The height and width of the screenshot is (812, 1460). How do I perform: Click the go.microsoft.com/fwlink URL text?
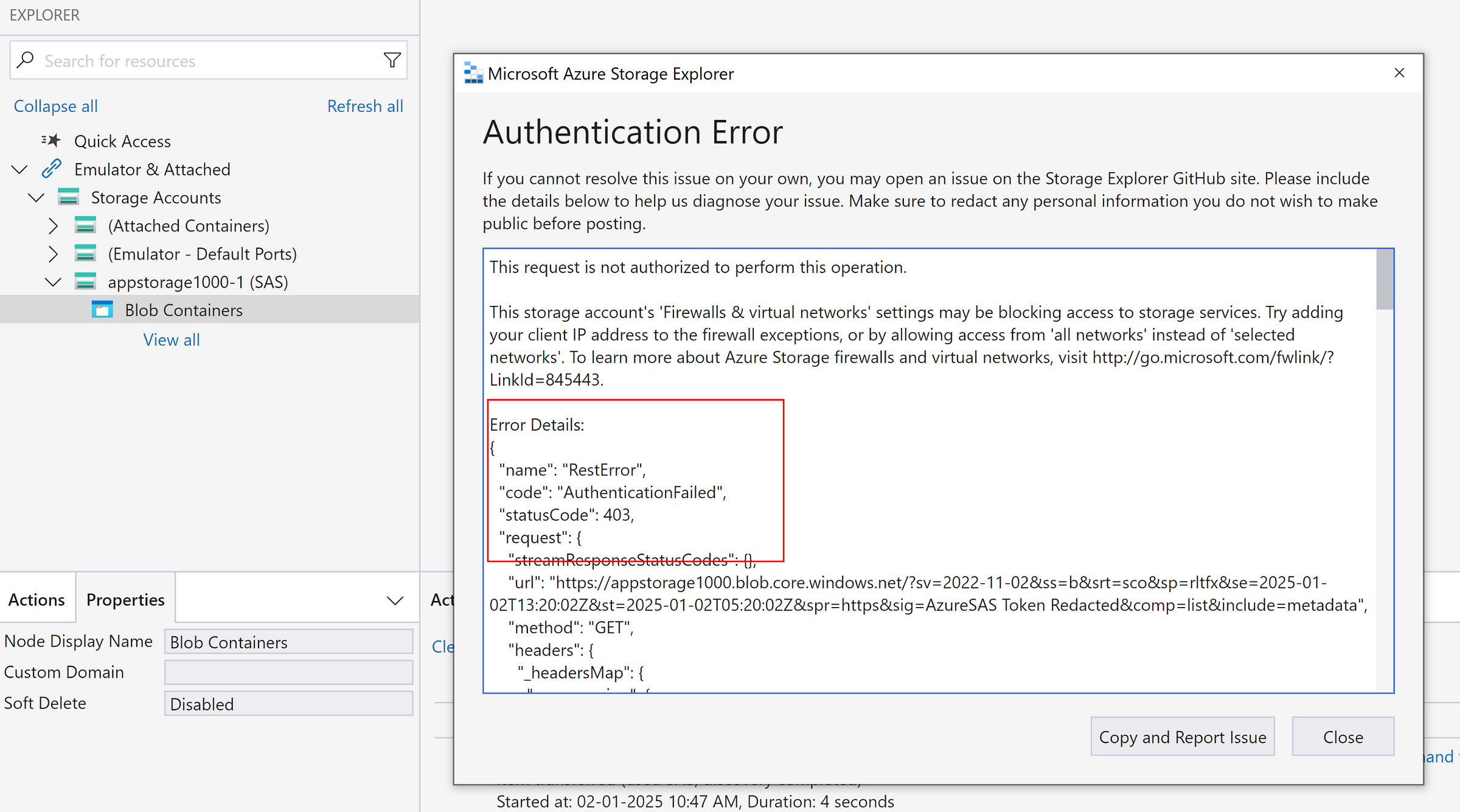click(x=1213, y=357)
